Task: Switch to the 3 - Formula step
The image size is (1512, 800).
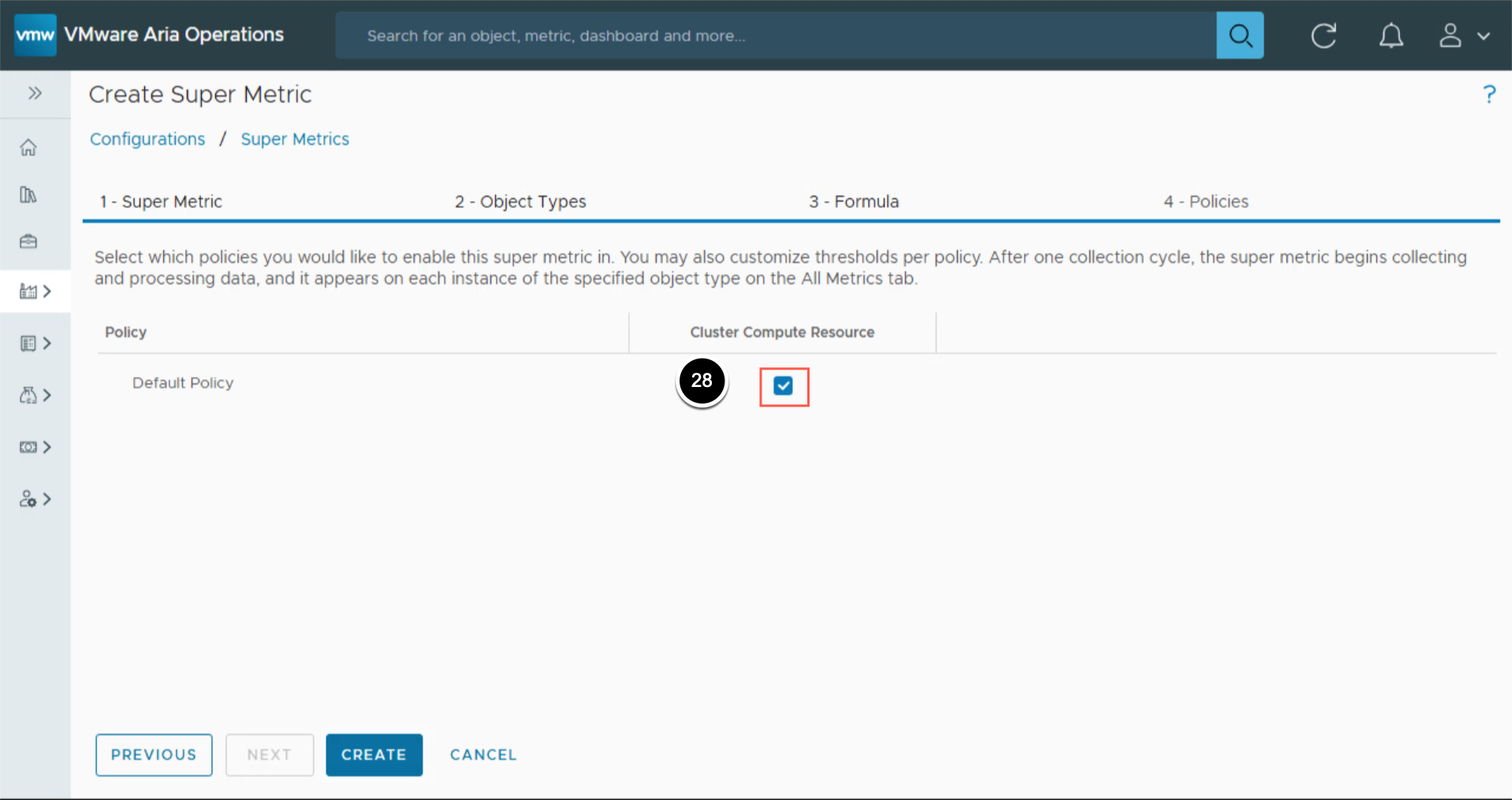Action: [x=854, y=202]
